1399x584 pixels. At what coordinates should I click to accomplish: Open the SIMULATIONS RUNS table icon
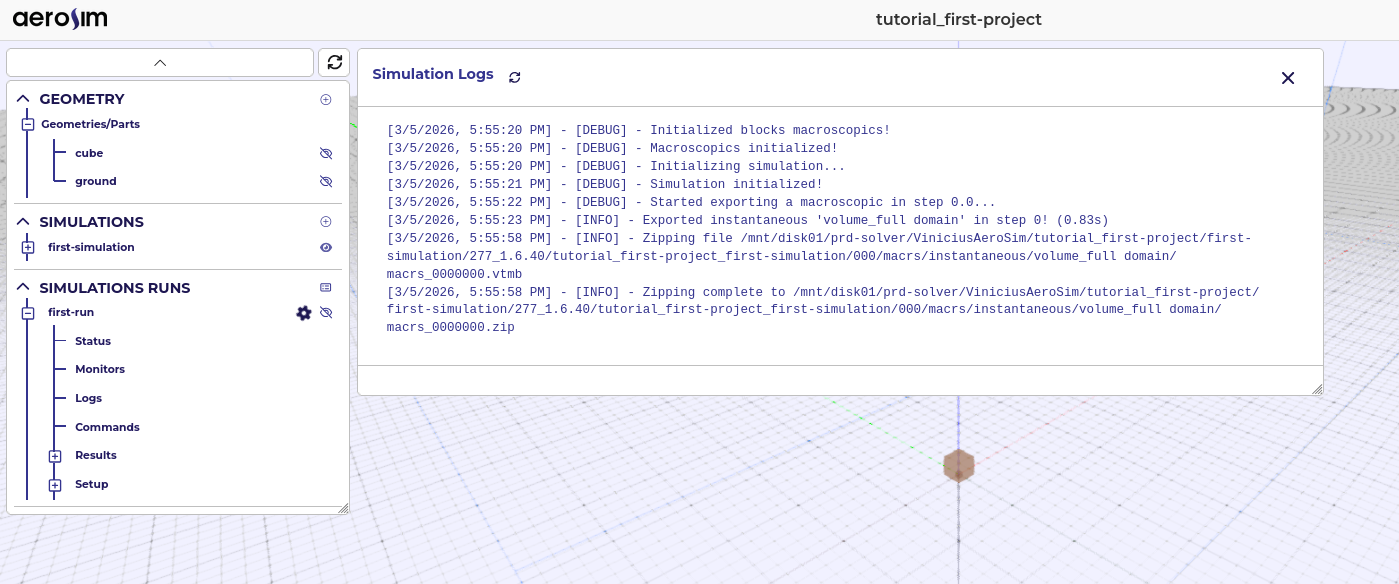click(325, 287)
